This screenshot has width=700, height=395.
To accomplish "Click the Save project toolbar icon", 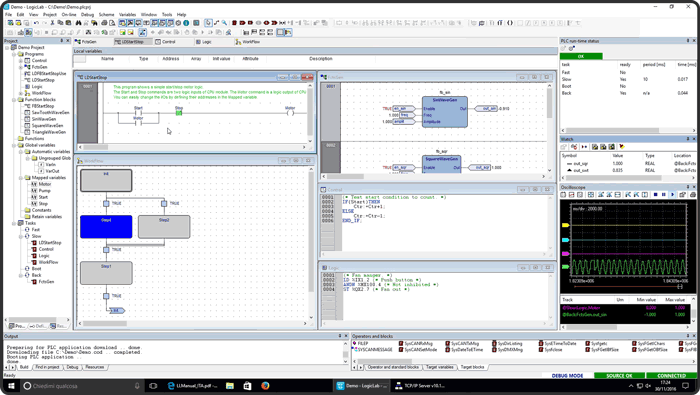I will (x=26, y=23).
